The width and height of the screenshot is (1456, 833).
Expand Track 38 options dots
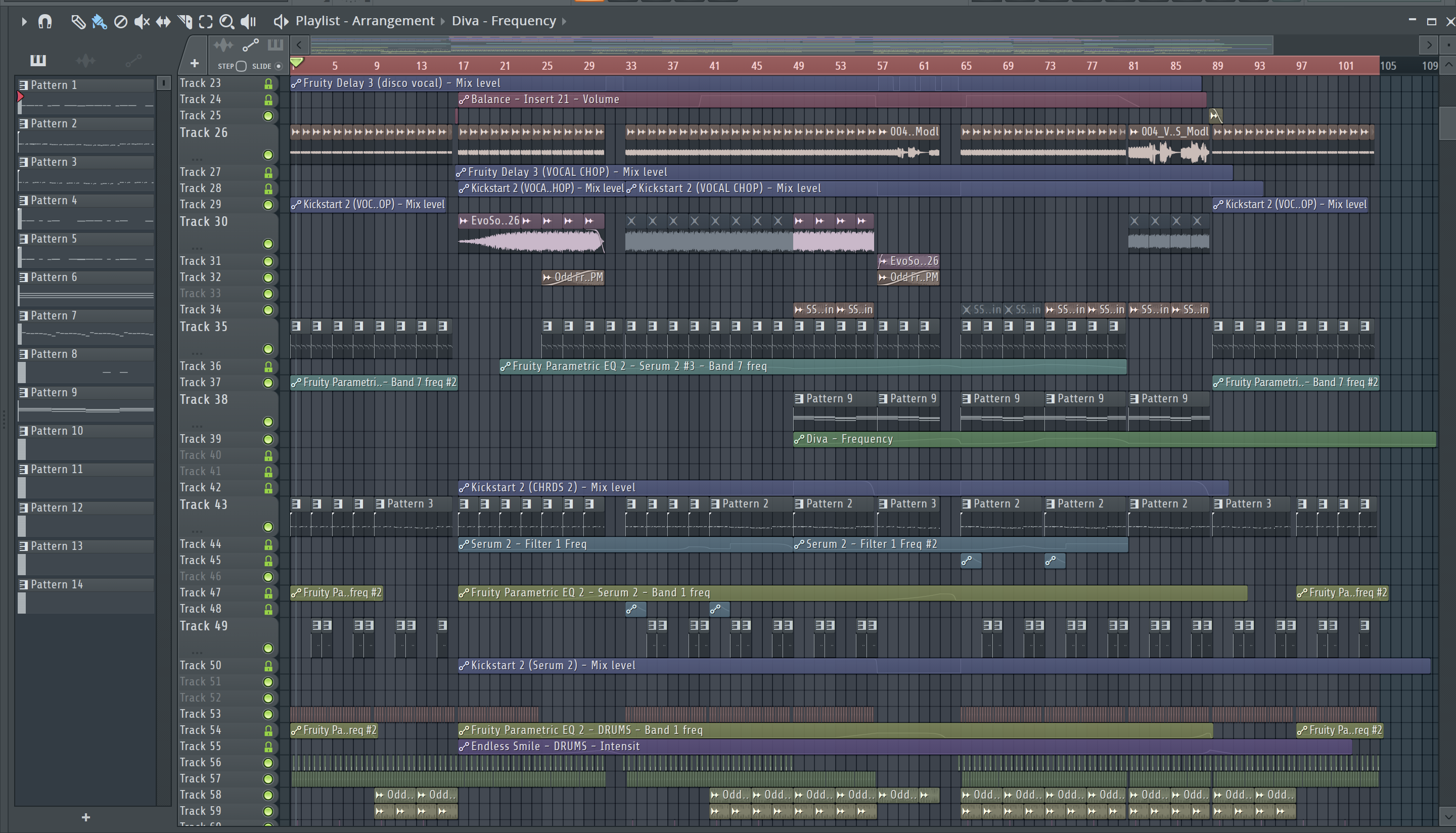(197, 426)
